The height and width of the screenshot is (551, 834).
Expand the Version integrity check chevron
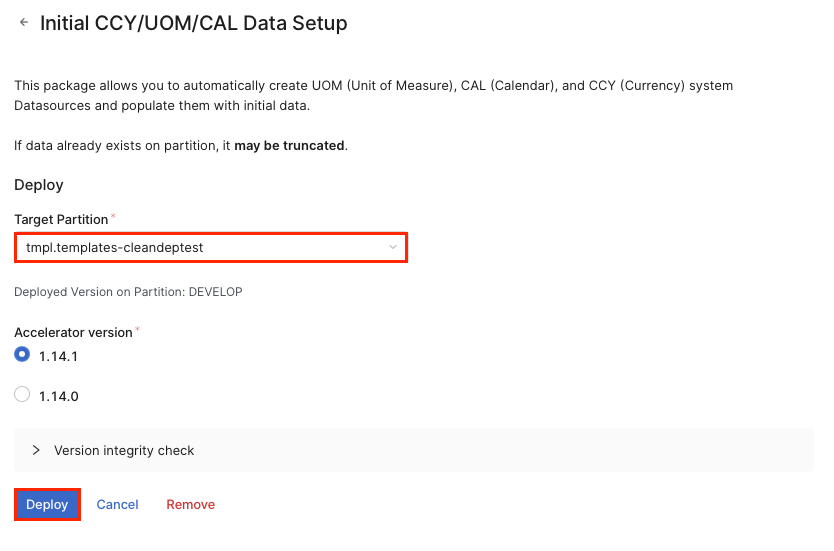pyautogui.click(x=36, y=450)
